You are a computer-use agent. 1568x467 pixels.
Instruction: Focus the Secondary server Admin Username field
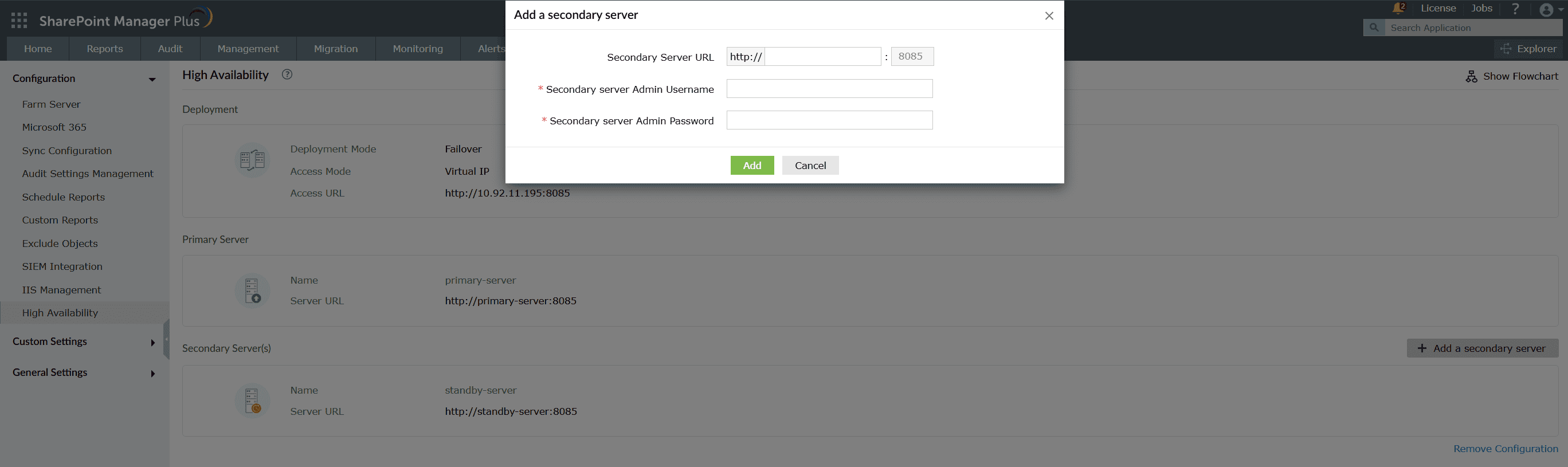coord(829,89)
